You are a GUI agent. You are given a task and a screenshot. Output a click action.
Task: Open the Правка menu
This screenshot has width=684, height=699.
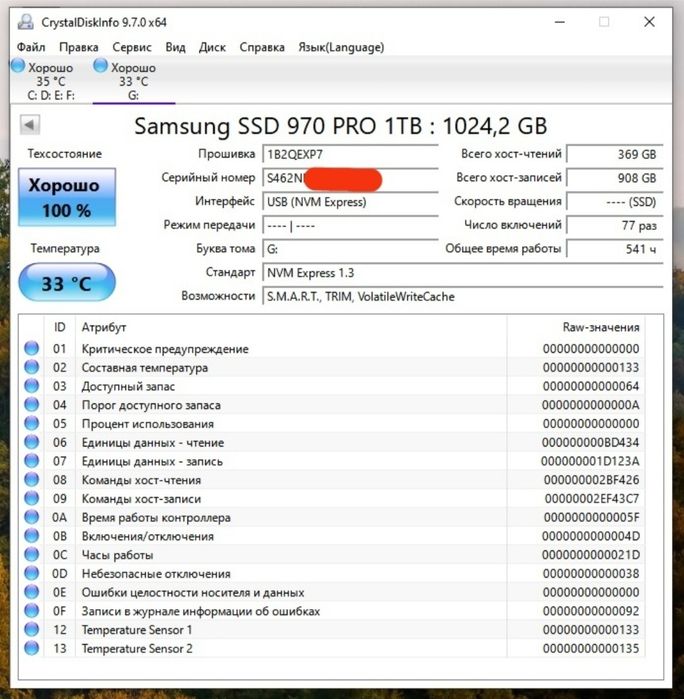[79, 47]
